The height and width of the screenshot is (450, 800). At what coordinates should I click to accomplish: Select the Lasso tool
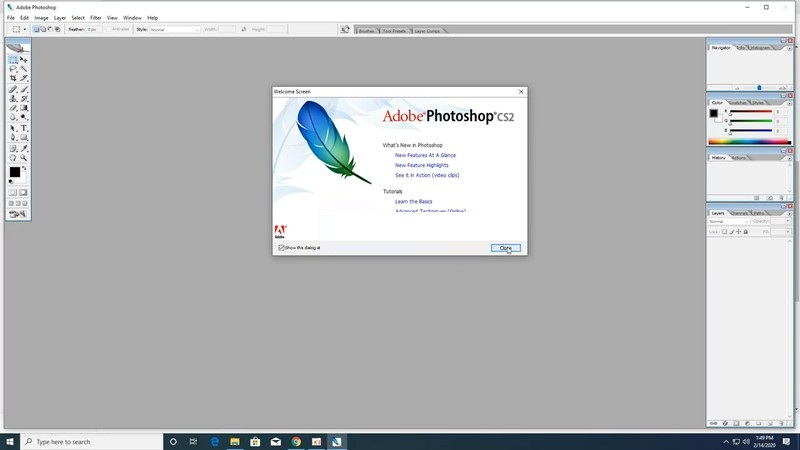pos(13,69)
